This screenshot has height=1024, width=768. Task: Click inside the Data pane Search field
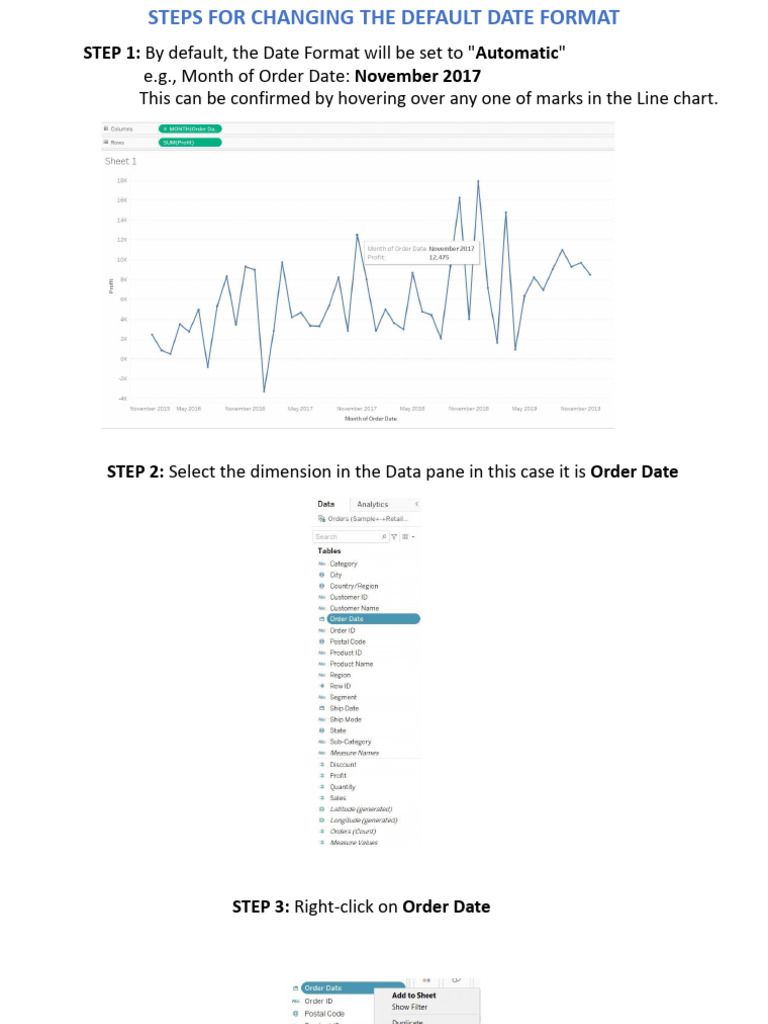tap(345, 537)
